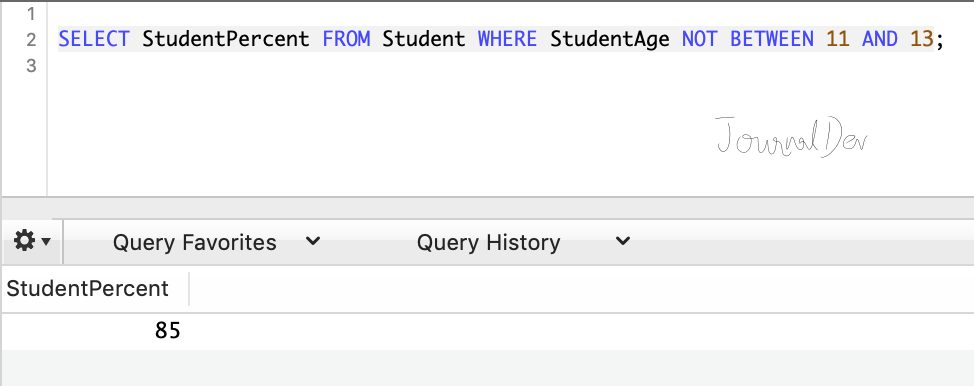974x386 pixels.
Task: Click the Query History chevron
Action: tap(622, 241)
